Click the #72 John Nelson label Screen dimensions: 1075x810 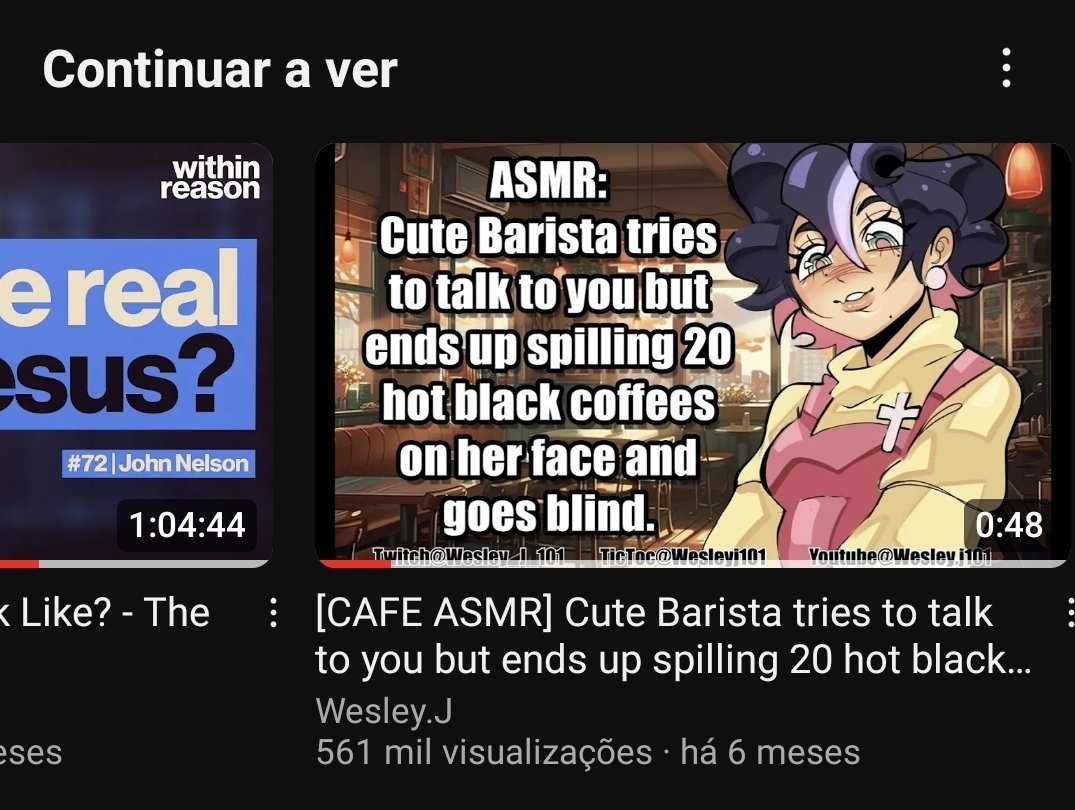[x=158, y=464]
